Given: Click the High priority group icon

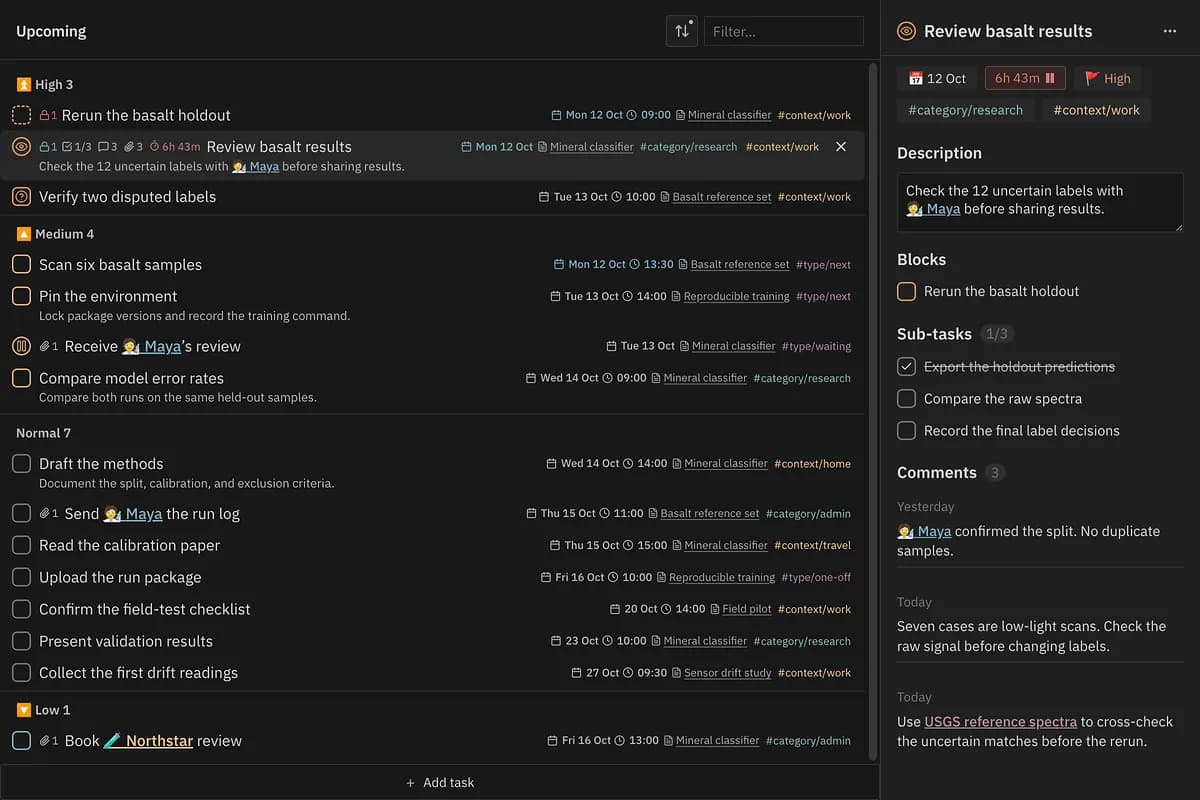Looking at the screenshot, I should (24, 85).
